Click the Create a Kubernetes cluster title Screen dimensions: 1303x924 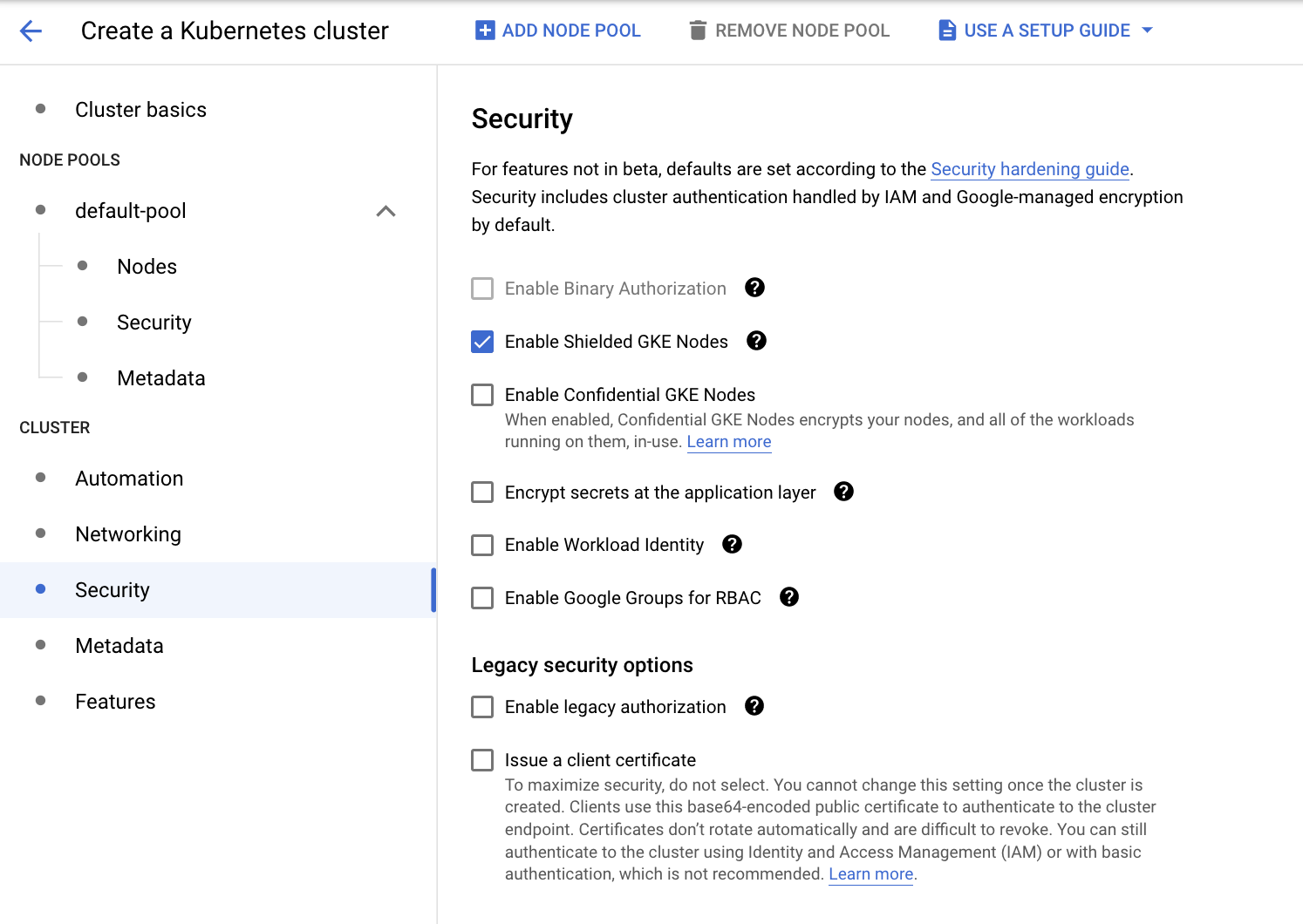click(235, 31)
